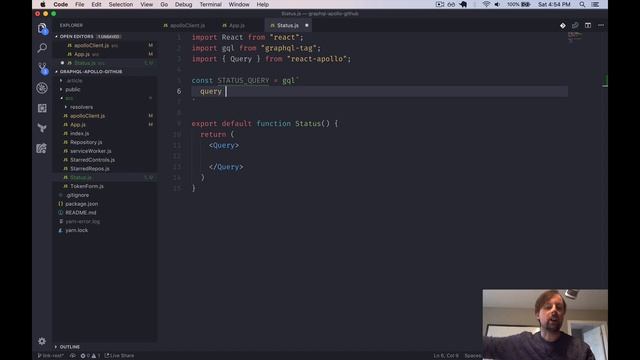Open the Debug view icon
Image resolution: width=640 pixels, height=360 pixels.
click(42, 88)
